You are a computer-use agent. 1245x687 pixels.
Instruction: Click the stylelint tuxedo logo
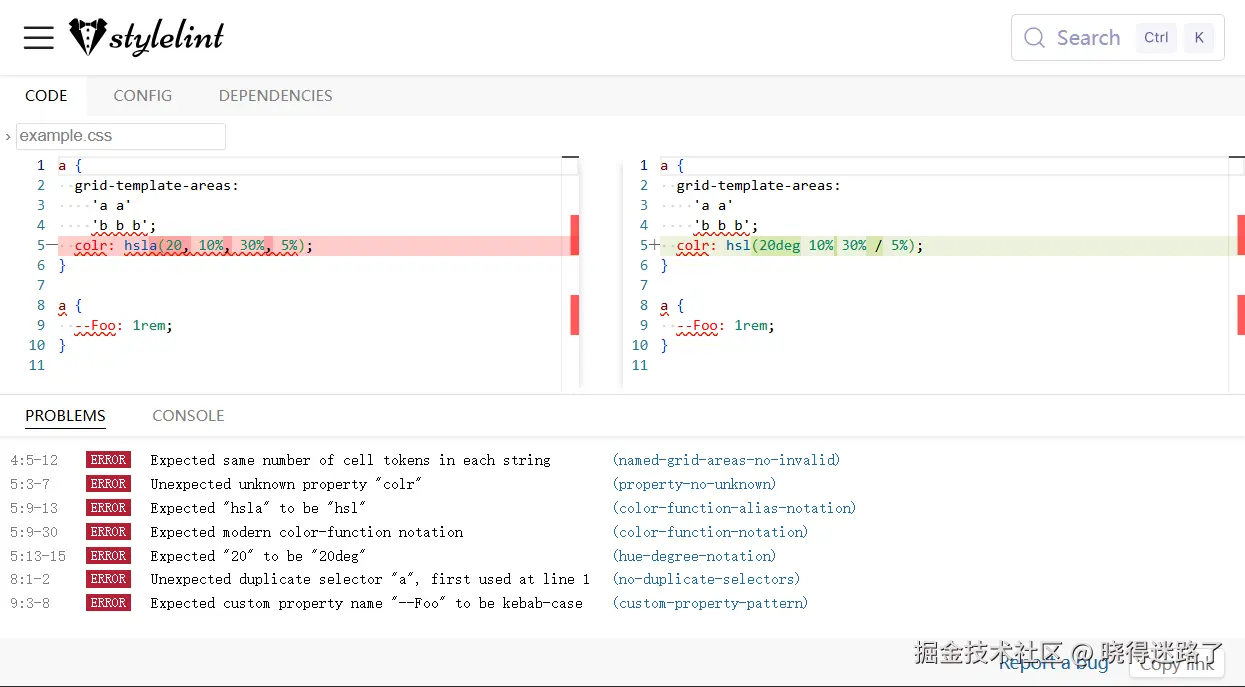87,37
